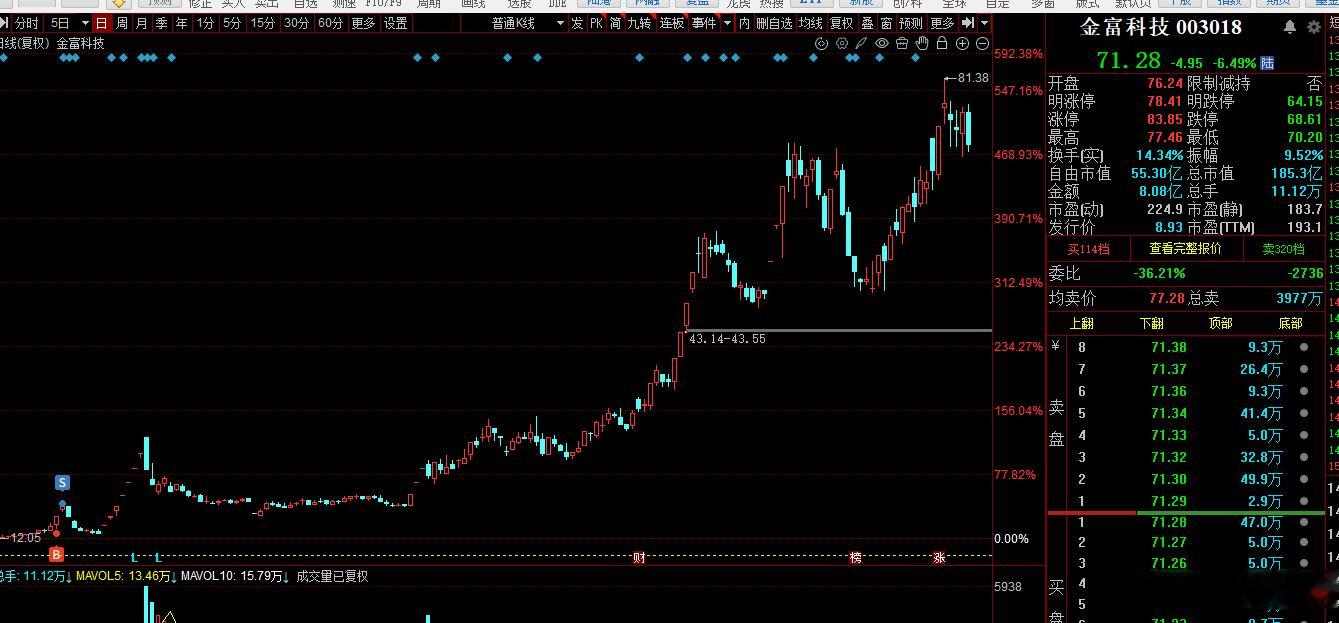Switch to 5分 five-minute chart
This screenshot has width=1339, height=623.
232,23
